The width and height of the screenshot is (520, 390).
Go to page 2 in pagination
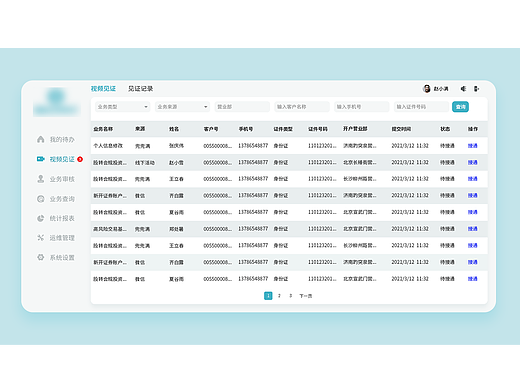coord(279,296)
